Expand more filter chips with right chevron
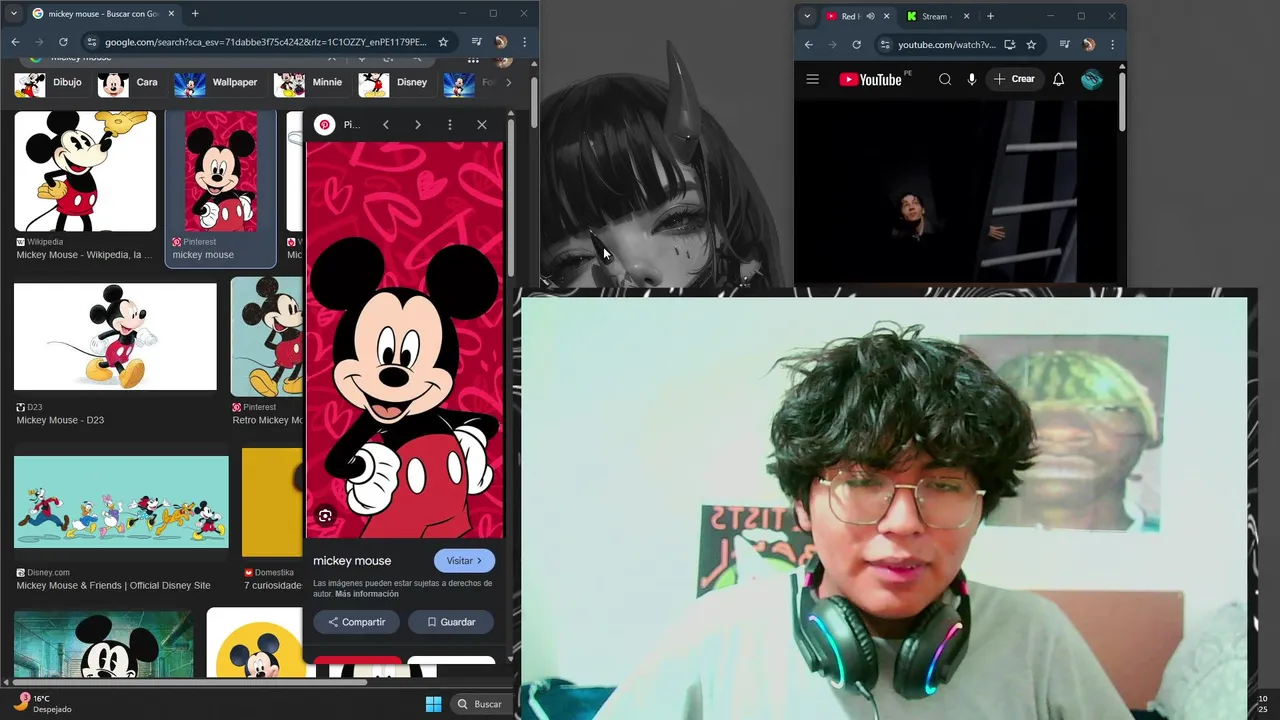This screenshot has width=1280, height=720. pyautogui.click(x=508, y=82)
